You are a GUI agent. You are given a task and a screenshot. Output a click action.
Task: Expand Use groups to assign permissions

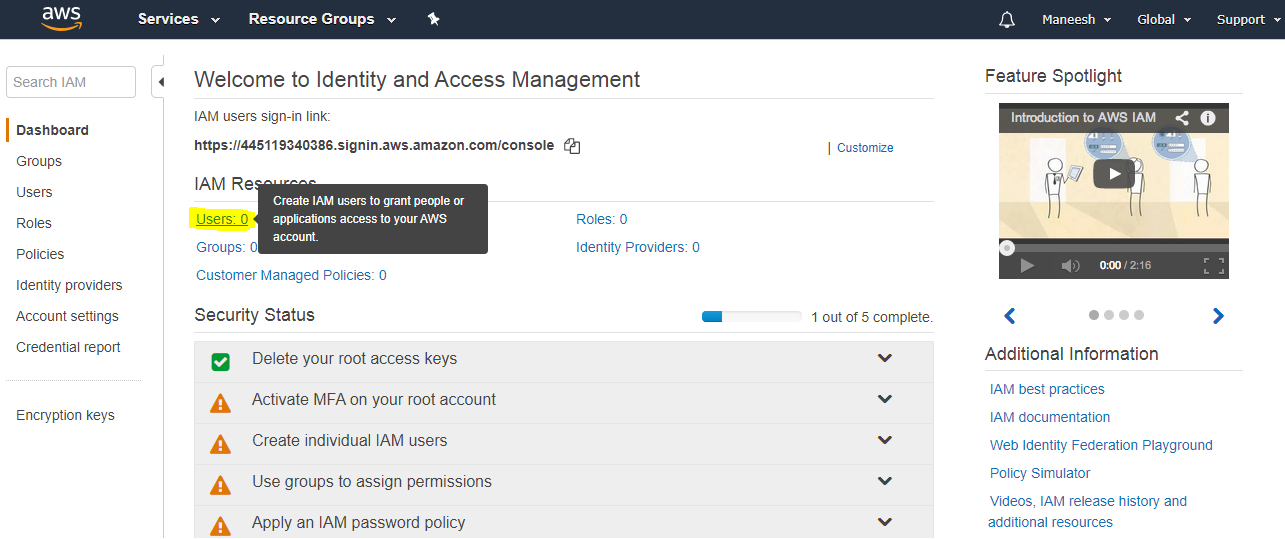[885, 481]
